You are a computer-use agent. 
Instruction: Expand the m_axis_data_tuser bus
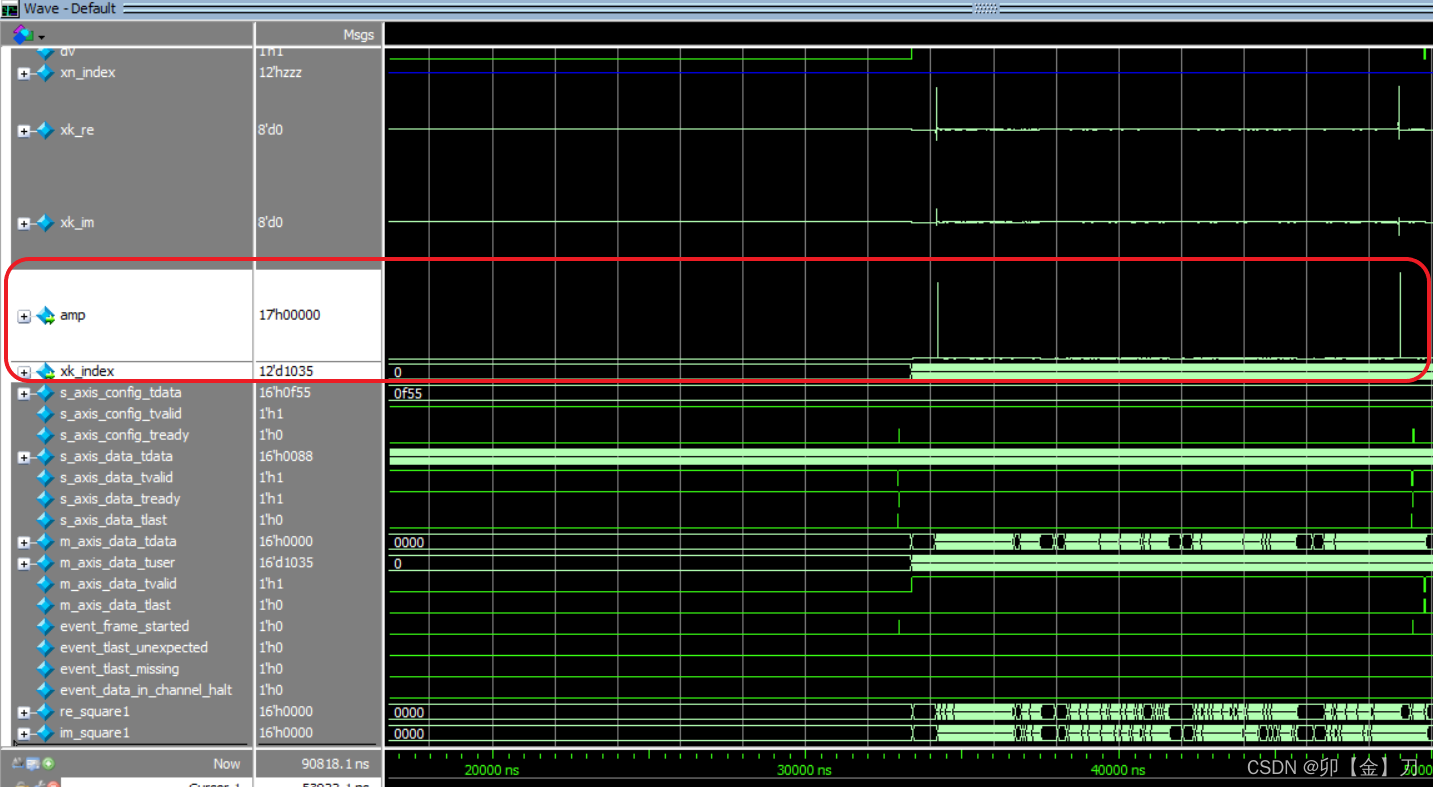coord(24,564)
